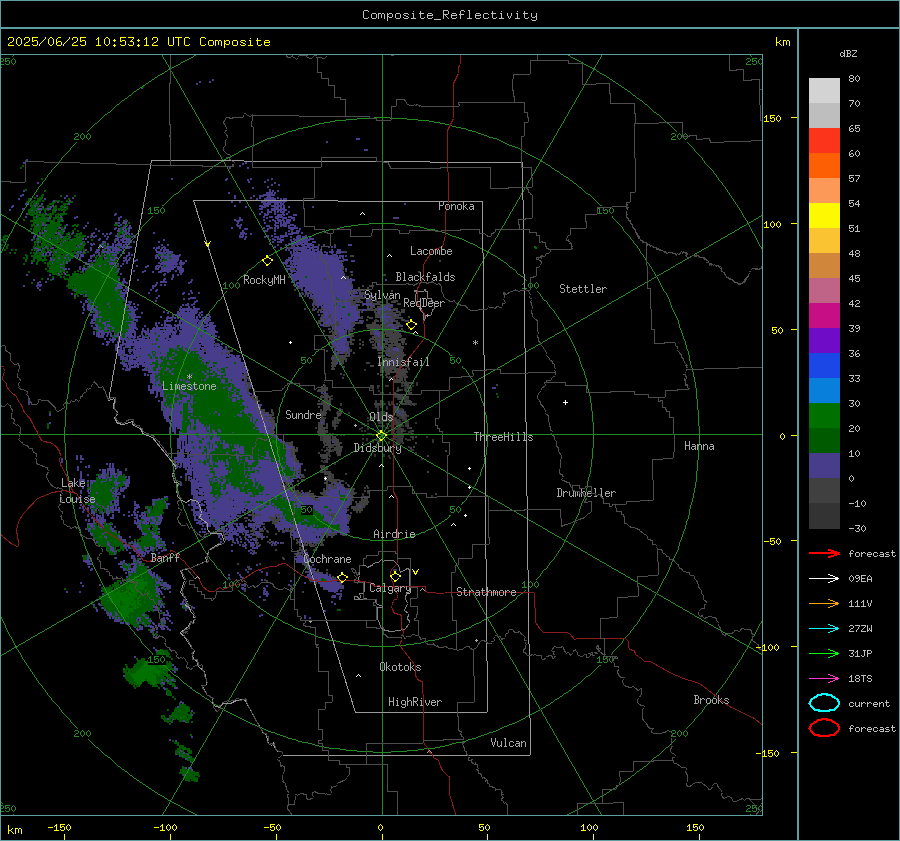Screen dimensions: 900x841
Task: Click the yellow diamond marker below Cochrane
Action: click(x=343, y=577)
